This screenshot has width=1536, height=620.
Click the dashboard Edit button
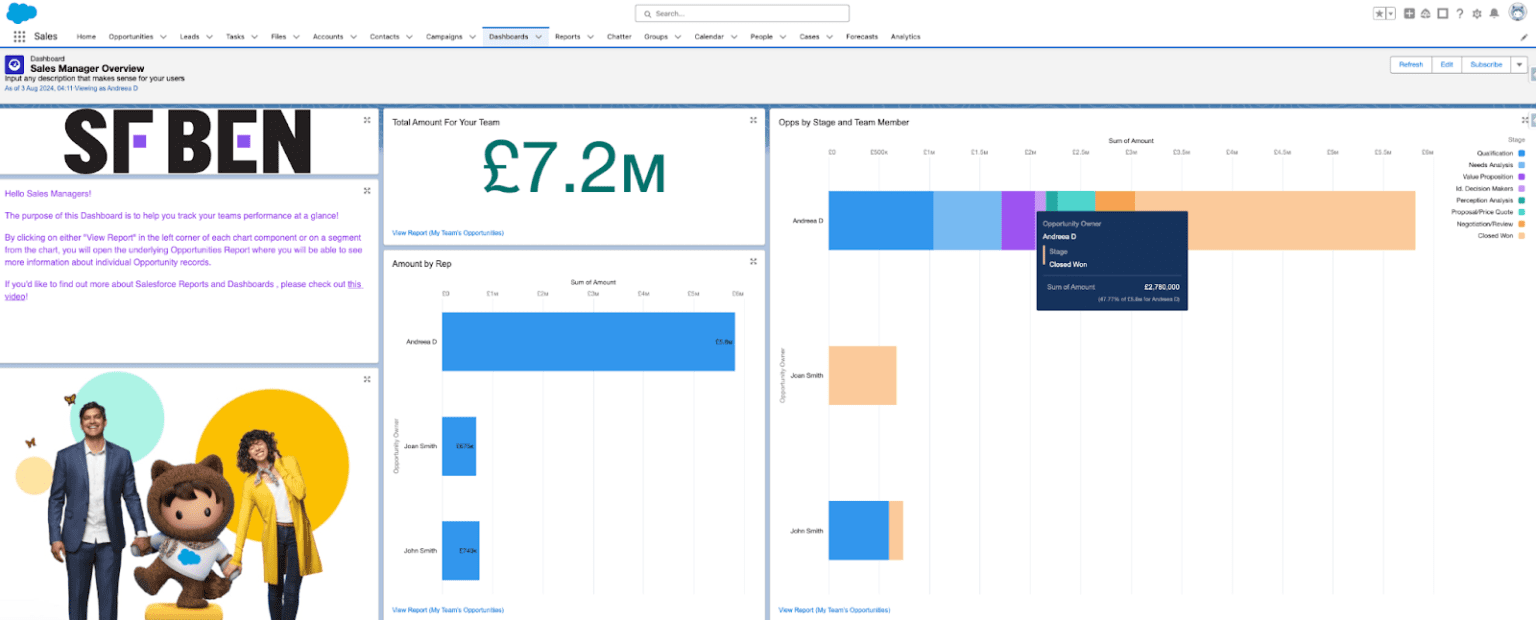click(x=1447, y=64)
